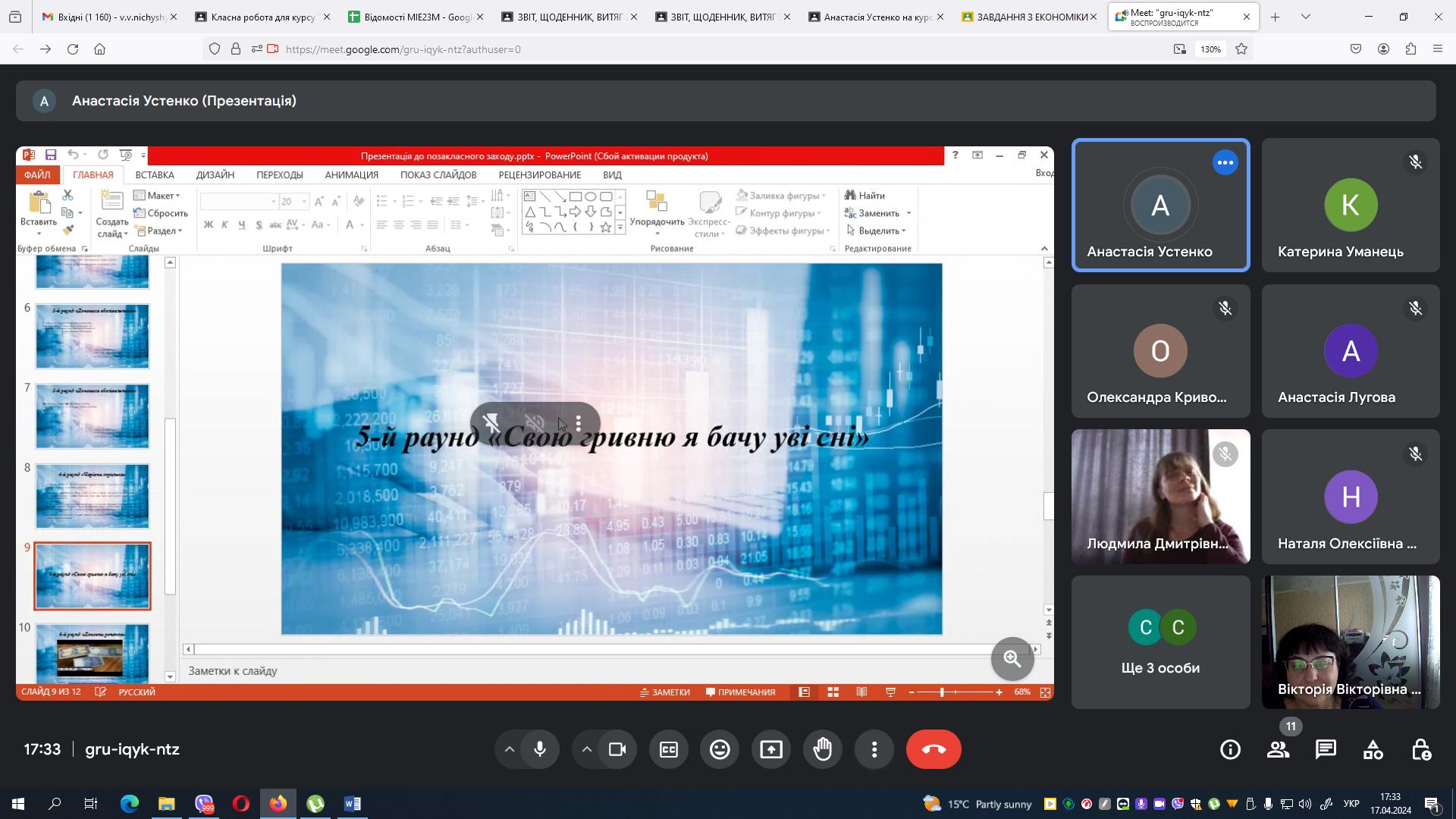Screen dimensions: 1456x819
Task: Click the Ще 3 особи tile
Action: pyautogui.click(x=1160, y=642)
